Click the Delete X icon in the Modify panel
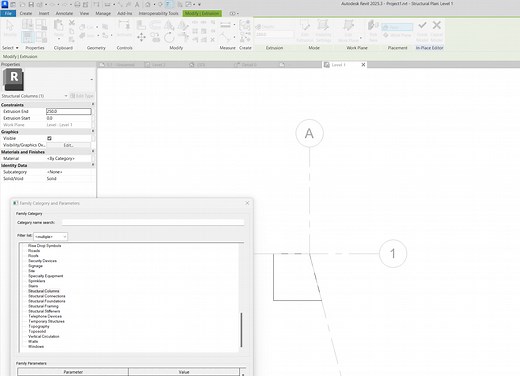Screen dimensions: 520x376 pos(212,40)
